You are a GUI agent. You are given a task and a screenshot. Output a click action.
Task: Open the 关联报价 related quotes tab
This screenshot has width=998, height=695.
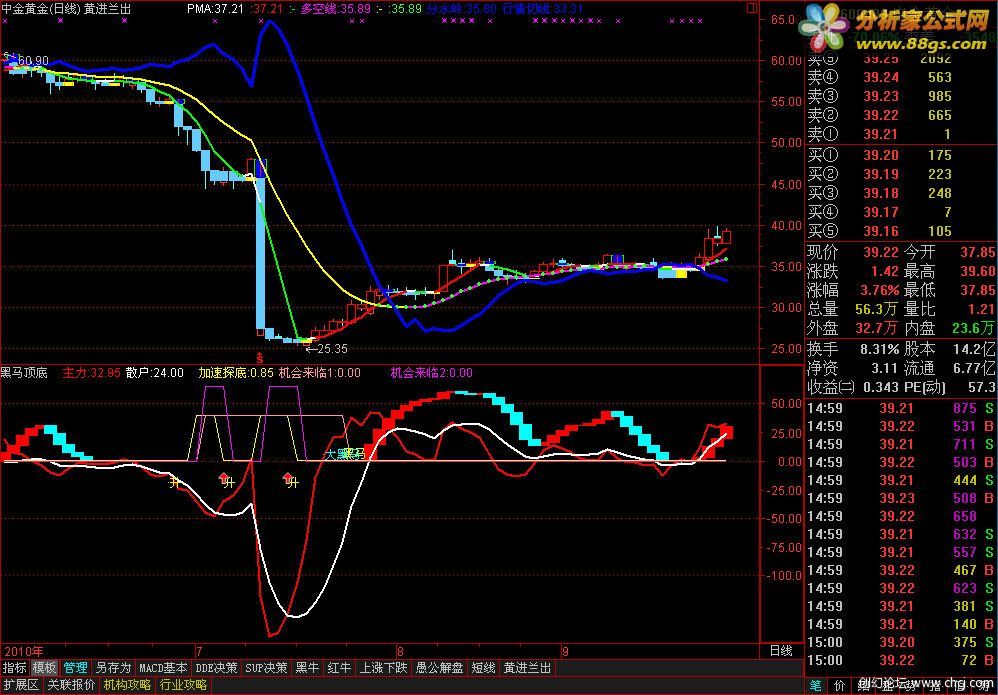point(71,685)
